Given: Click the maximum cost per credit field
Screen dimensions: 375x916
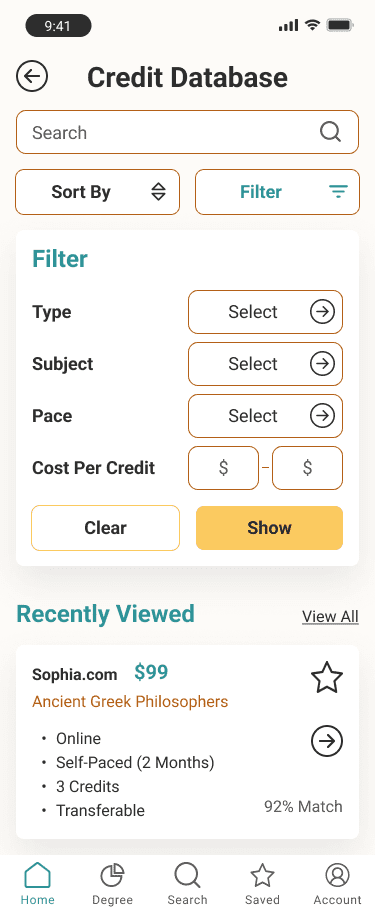Looking at the screenshot, I should pyautogui.click(x=307, y=468).
